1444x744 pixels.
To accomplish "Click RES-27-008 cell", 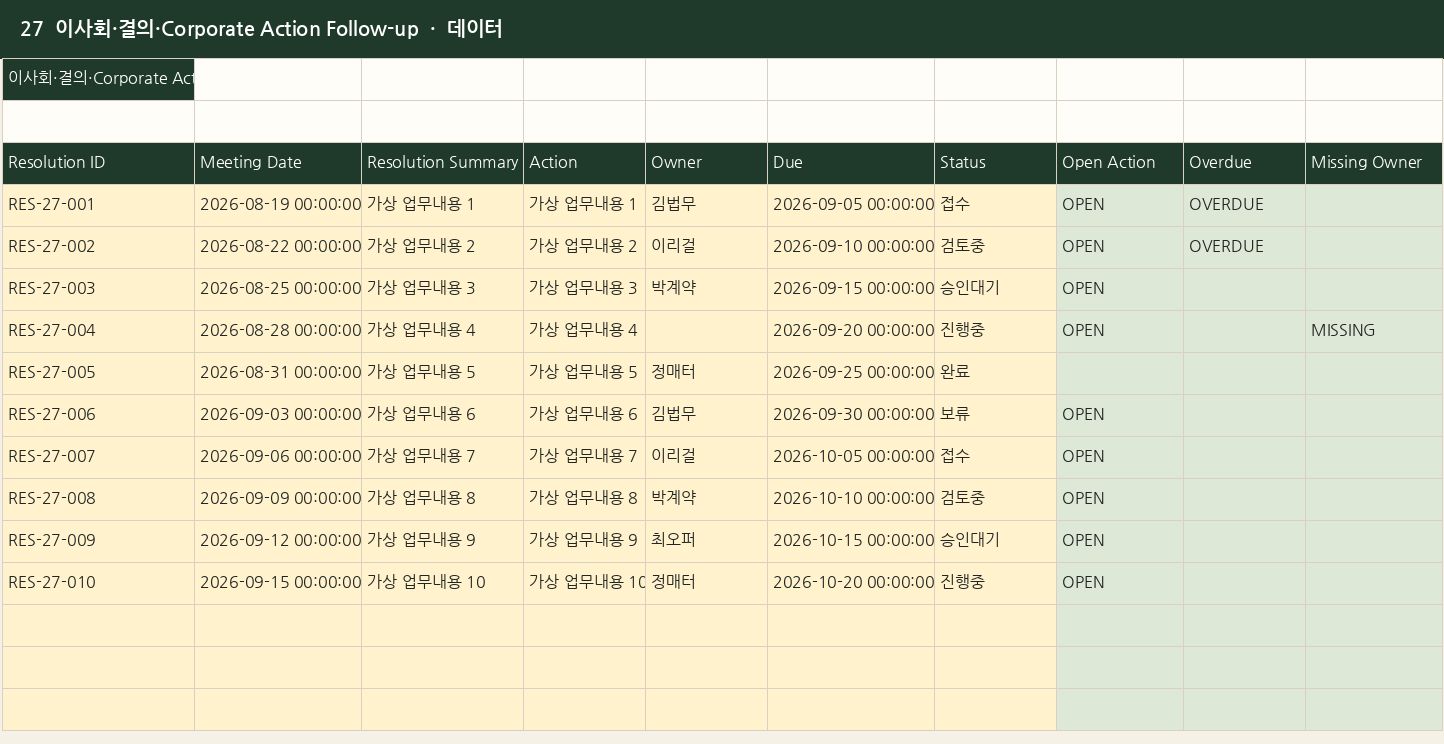I will click(98, 499).
